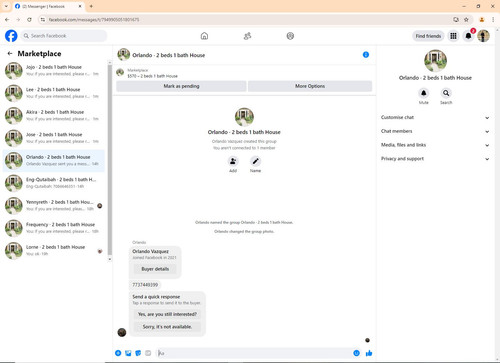Open a new browser tab
The image size is (500, 363).
tap(91, 6)
